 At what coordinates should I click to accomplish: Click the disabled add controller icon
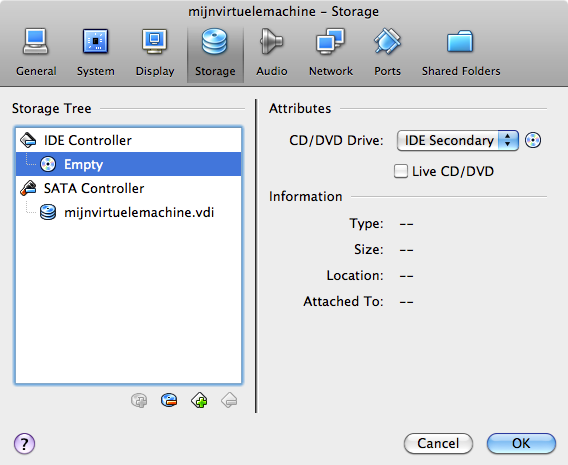click(x=139, y=401)
